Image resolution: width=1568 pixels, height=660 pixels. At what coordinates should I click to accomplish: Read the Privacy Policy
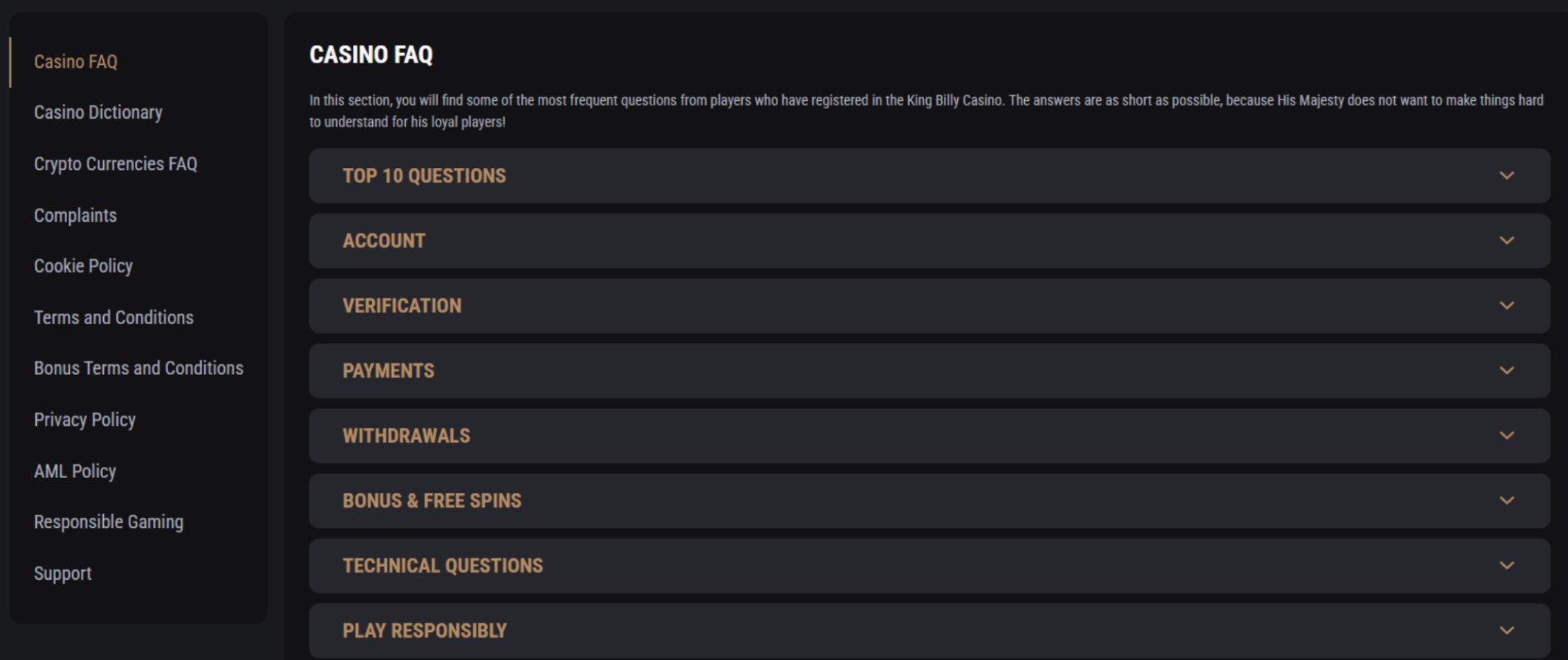(85, 420)
